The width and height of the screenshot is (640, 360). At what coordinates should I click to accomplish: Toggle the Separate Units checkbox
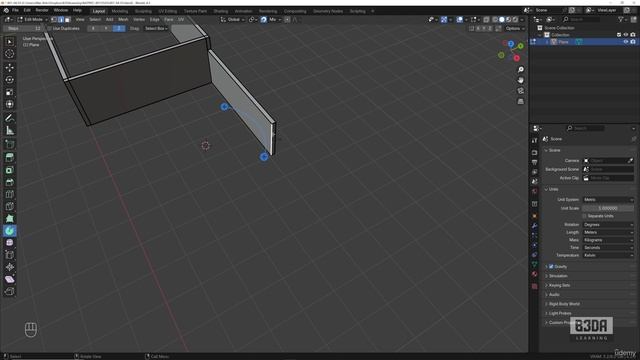pyautogui.click(x=584, y=216)
